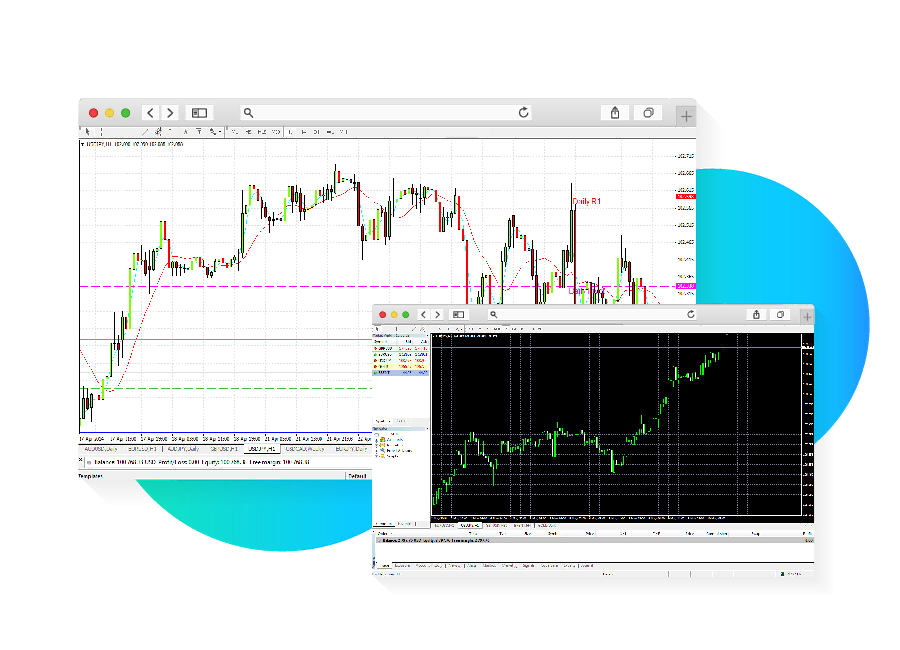
Task: Go back in the smaller front window
Action: click(424, 314)
